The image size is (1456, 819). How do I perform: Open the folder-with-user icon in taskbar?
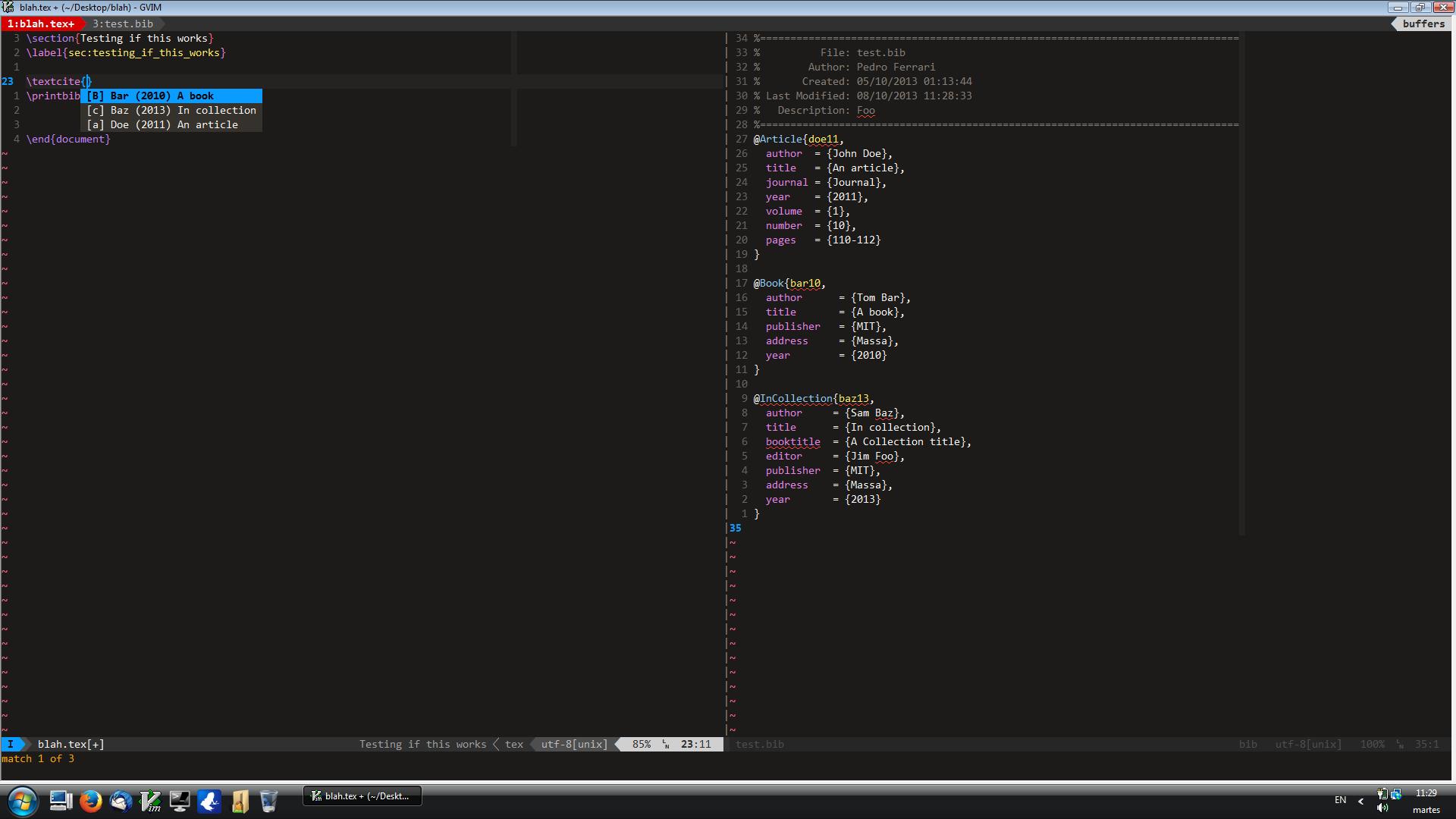point(240,801)
